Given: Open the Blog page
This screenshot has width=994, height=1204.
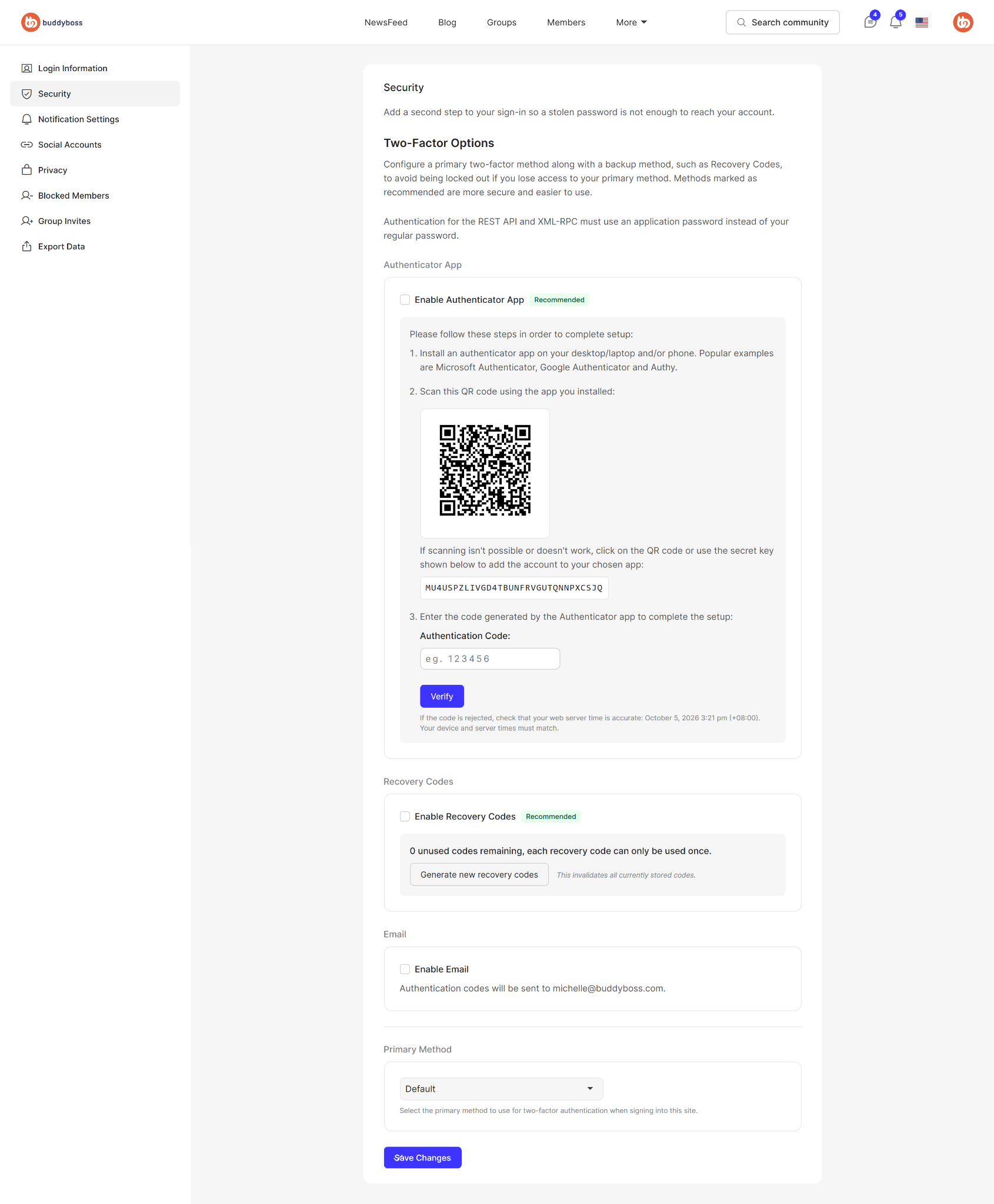Looking at the screenshot, I should tap(447, 22).
